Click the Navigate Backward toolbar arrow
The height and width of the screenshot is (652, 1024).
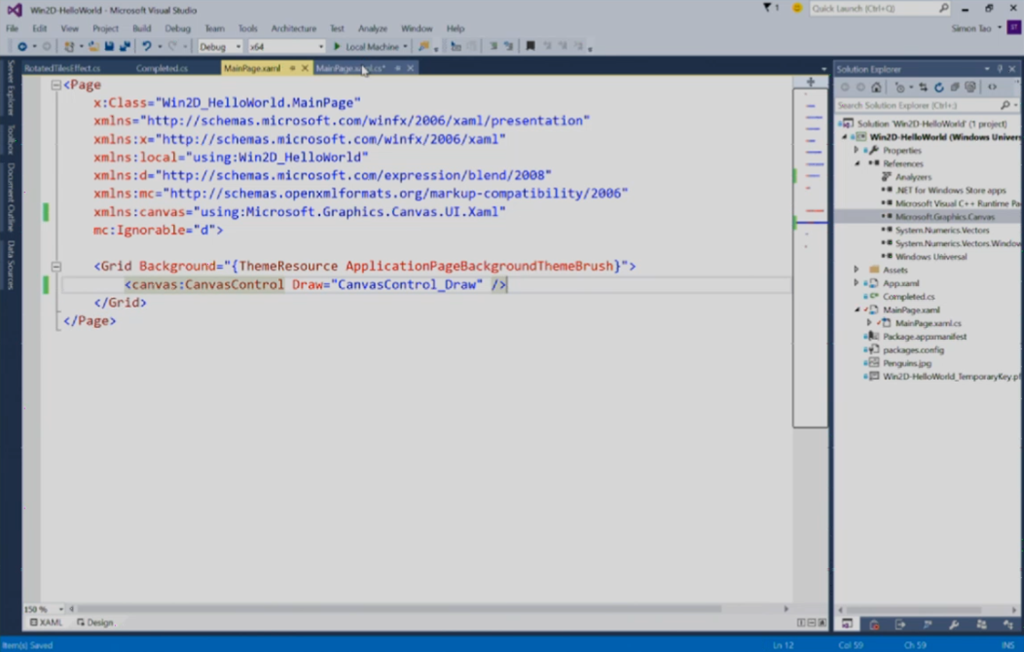[22, 46]
